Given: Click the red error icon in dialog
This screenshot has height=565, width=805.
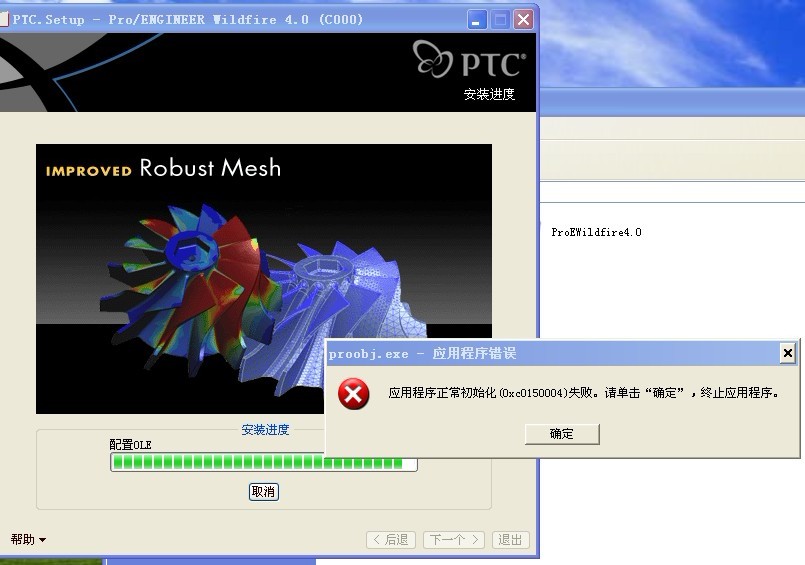Looking at the screenshot, I should [353, 394].
